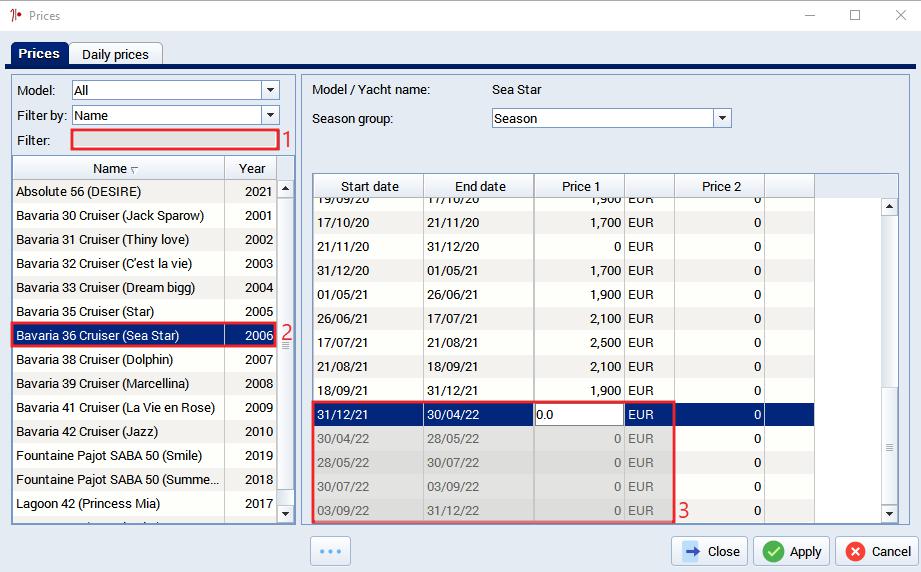Click the Cancel button

[x=878, y=551]
